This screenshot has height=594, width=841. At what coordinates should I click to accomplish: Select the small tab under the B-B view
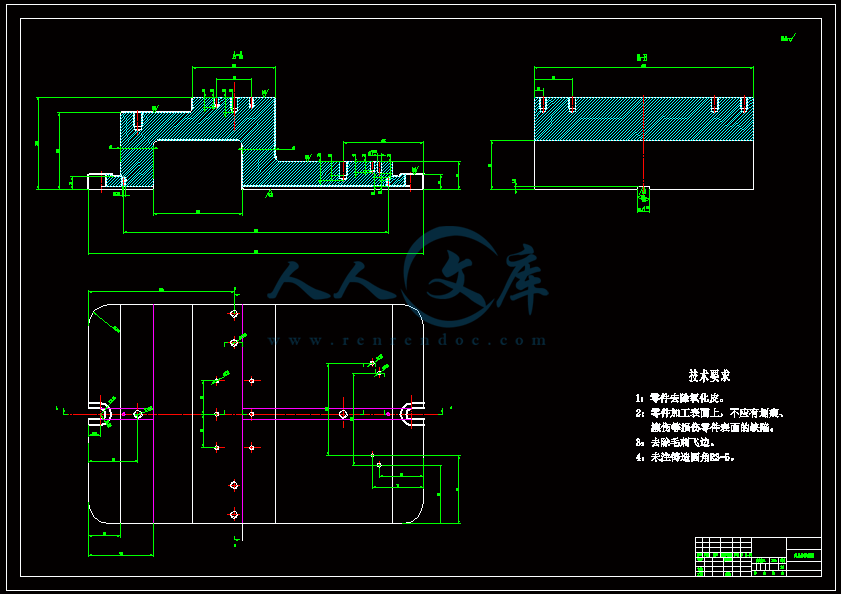click(x=644, y=199)
